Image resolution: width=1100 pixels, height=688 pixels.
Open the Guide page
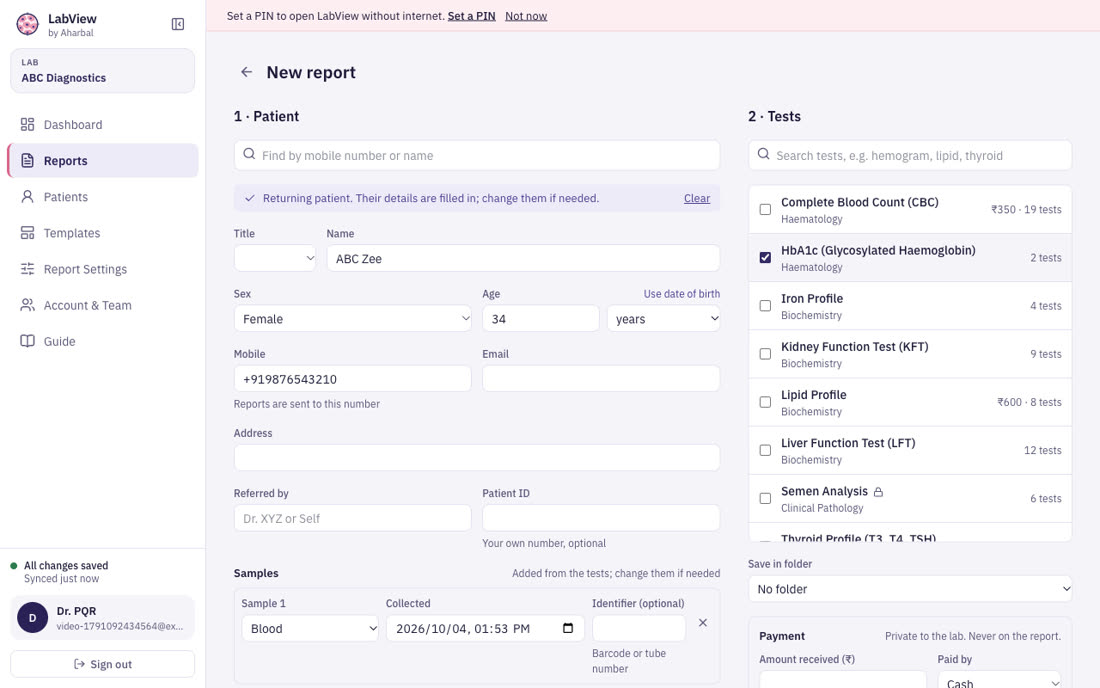[102, 342]
